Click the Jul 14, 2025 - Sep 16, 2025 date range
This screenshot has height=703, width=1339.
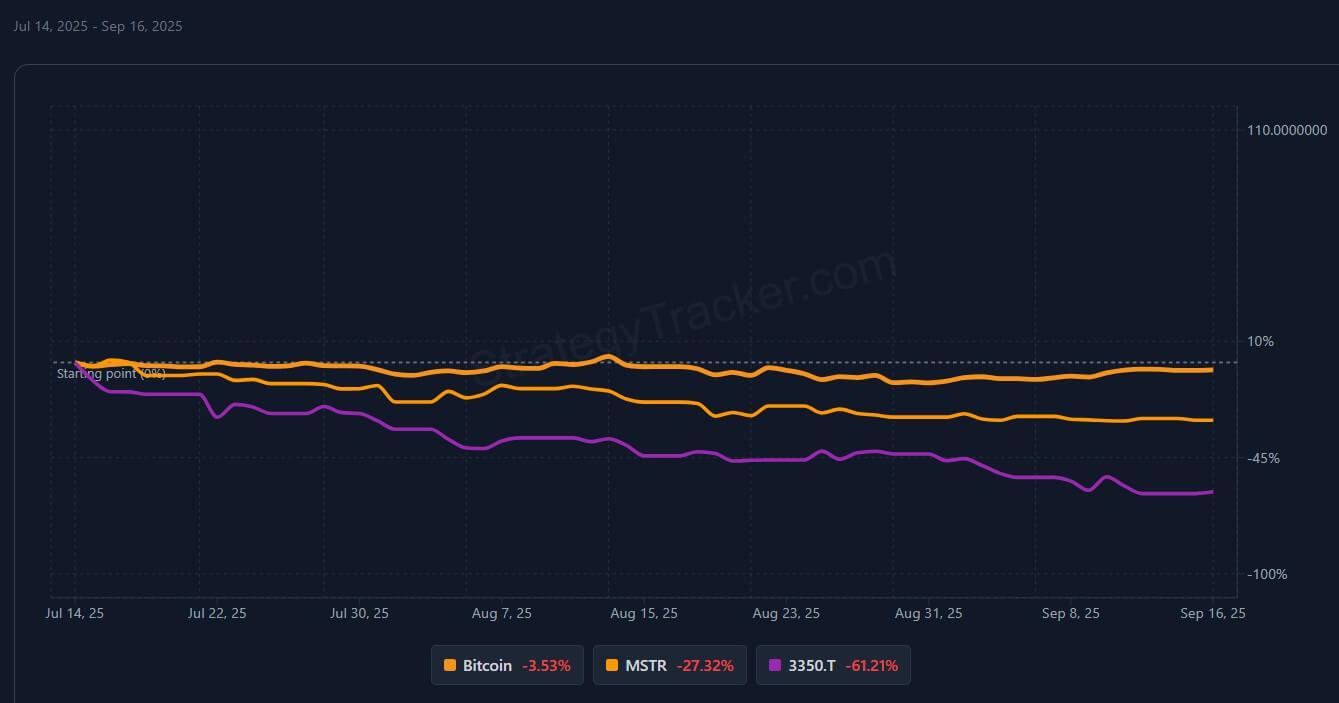coord(97,26)
